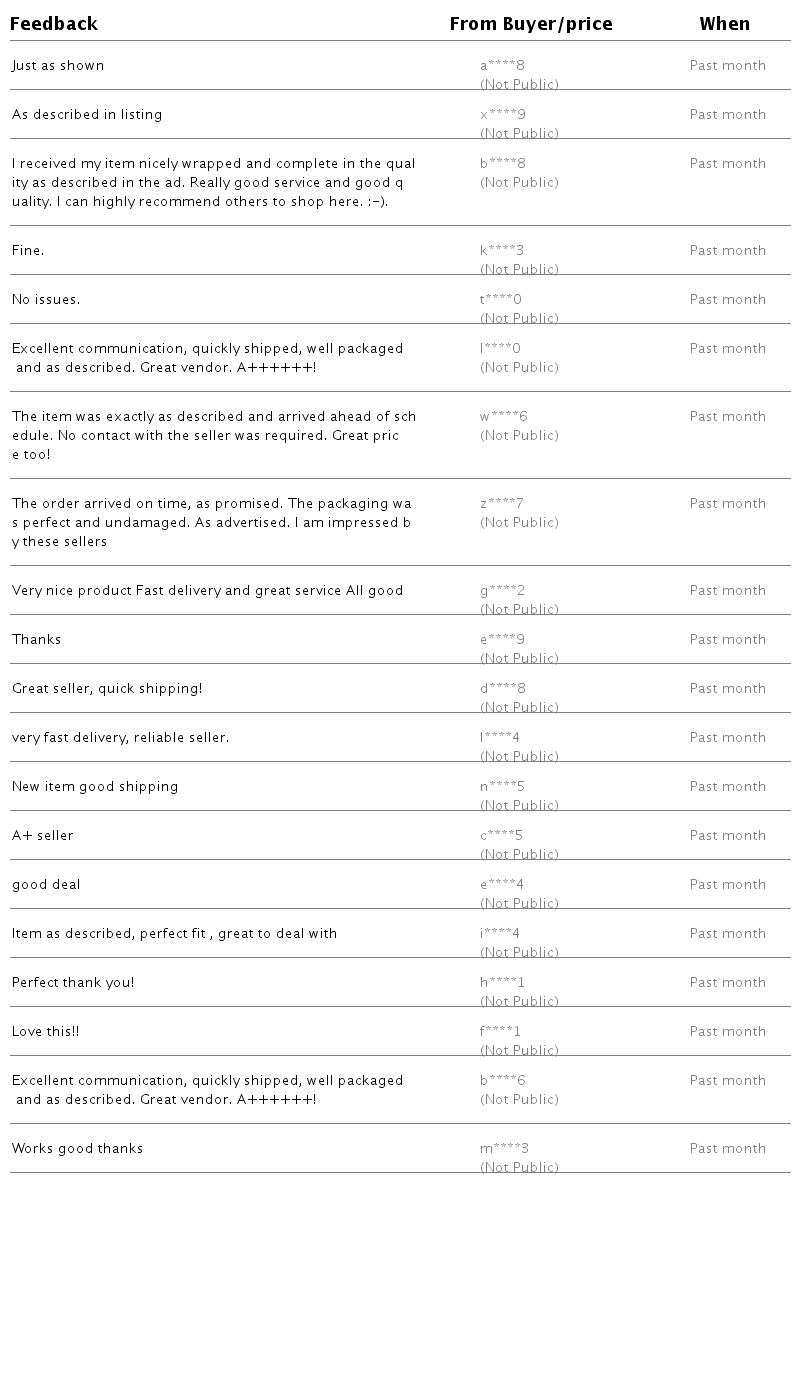Select buyer a****8 username
The height and width of the screenshot is (1396, 800).
pyautogui.click(x=502, y=66)
